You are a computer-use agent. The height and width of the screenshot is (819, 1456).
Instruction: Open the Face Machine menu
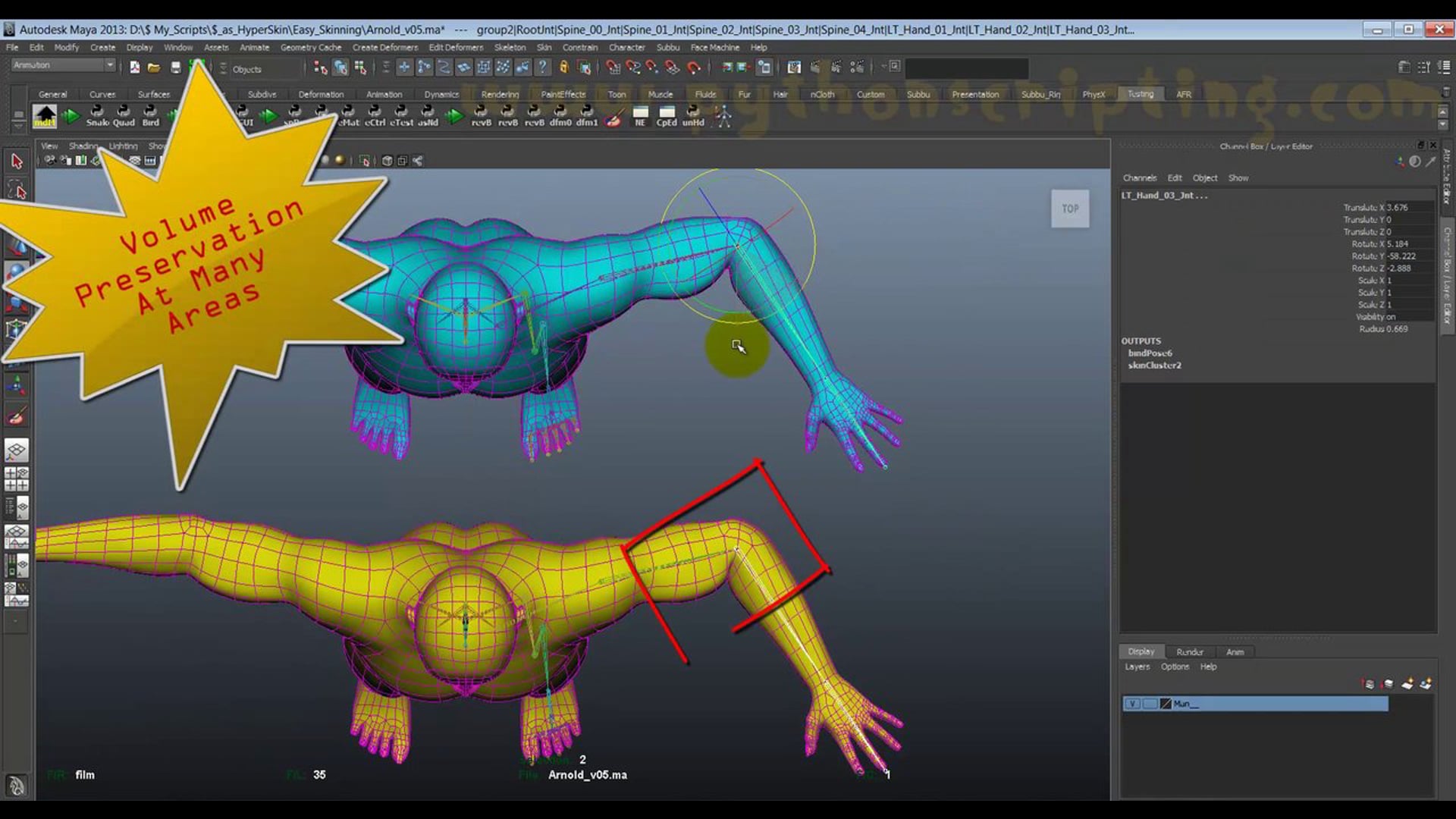point(714,47)
